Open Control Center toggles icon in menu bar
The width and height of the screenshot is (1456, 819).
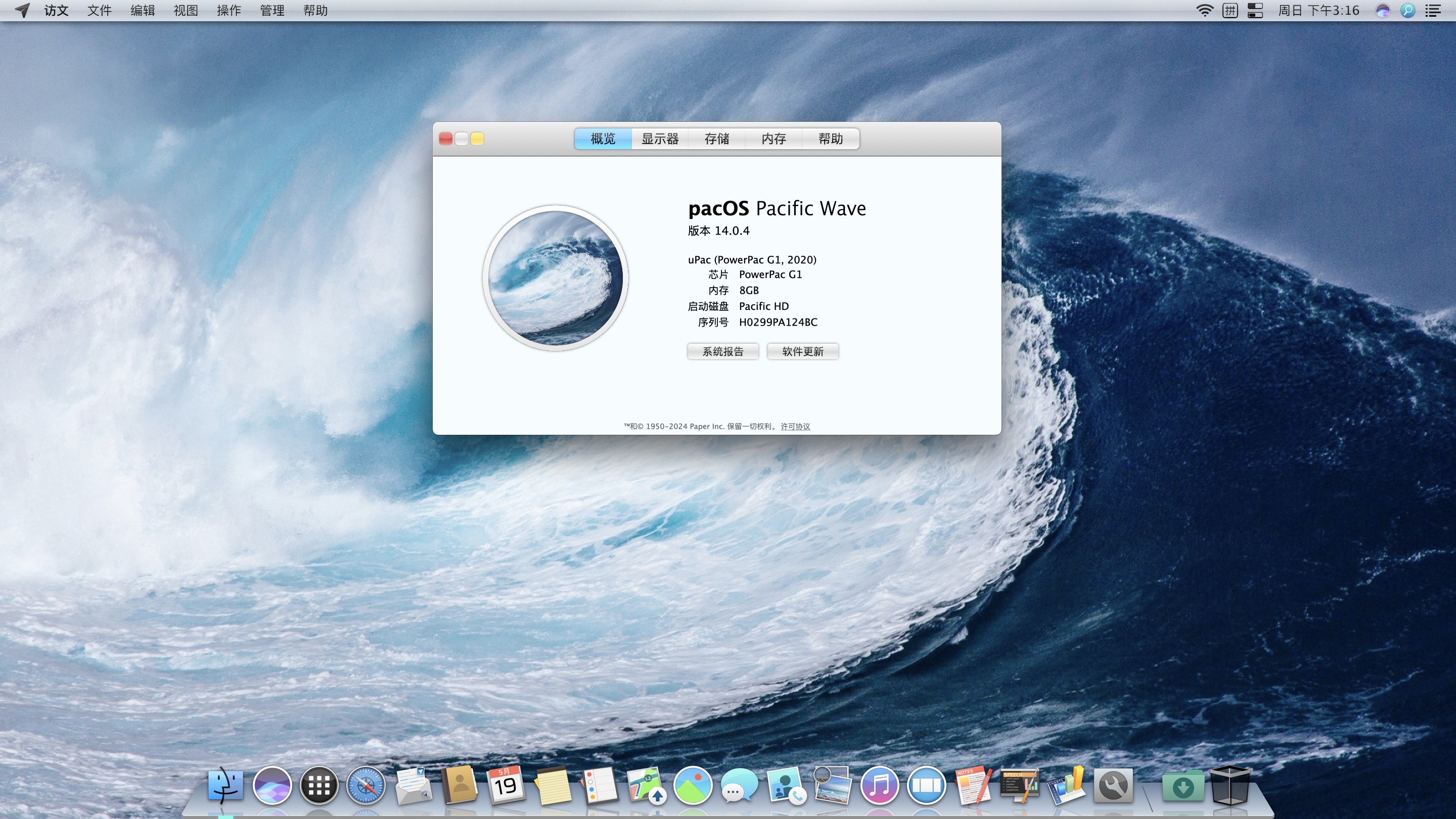pos(1255,11)
